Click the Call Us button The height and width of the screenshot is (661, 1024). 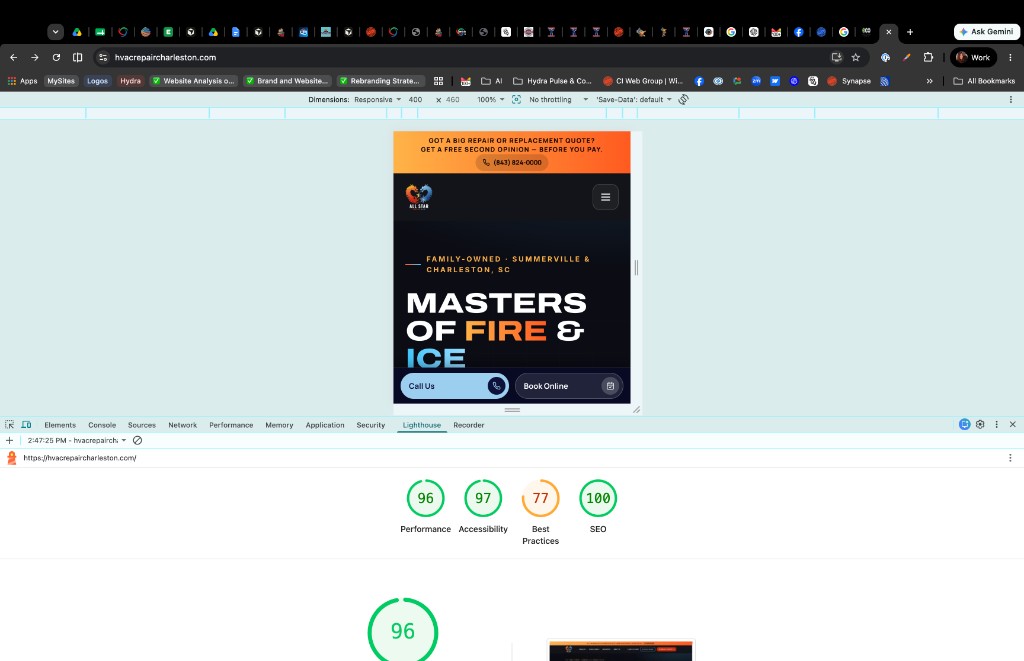coord(455,386)
